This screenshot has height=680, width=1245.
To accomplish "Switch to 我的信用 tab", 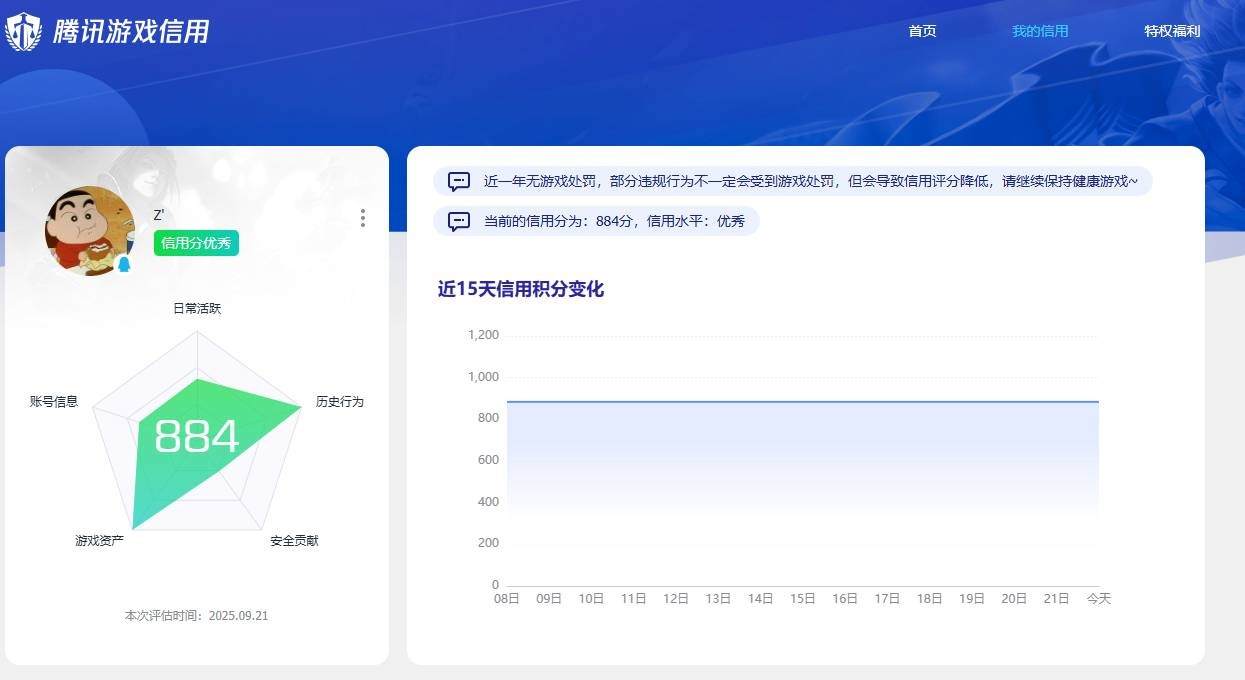I will [x=1040, y=31].
